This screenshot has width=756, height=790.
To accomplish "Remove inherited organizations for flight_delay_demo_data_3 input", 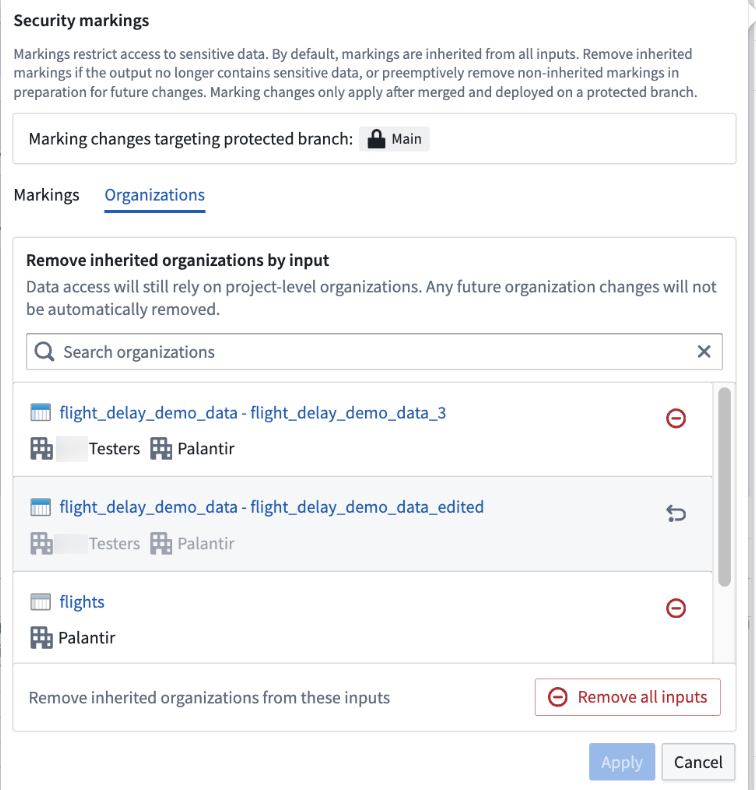I will coord(676,419).
